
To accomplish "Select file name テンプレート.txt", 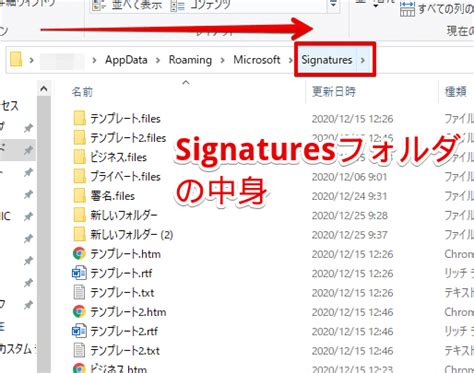I will click(x=122, y=293).
